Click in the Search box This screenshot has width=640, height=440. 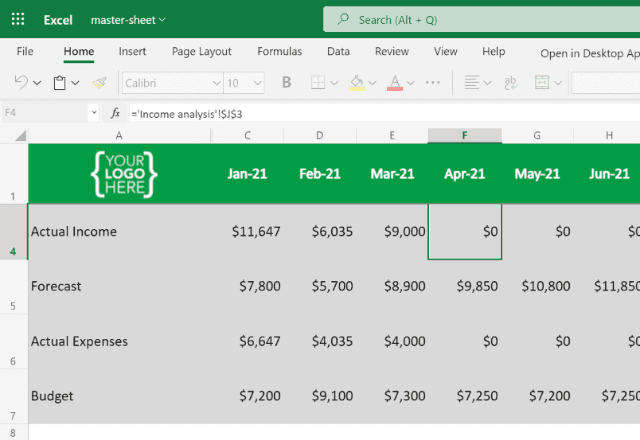pos(482,19)
